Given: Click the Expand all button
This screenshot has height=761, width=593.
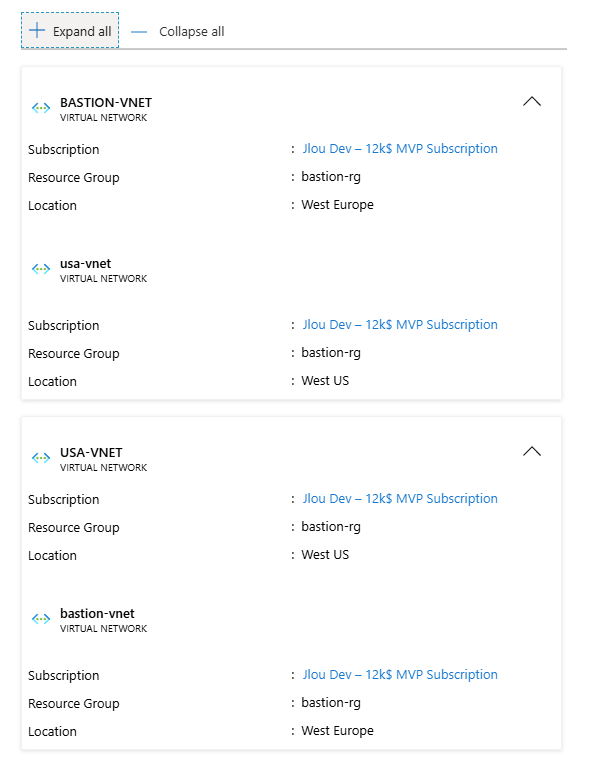Looking at the screenshot, I should (x=70, y=31).
